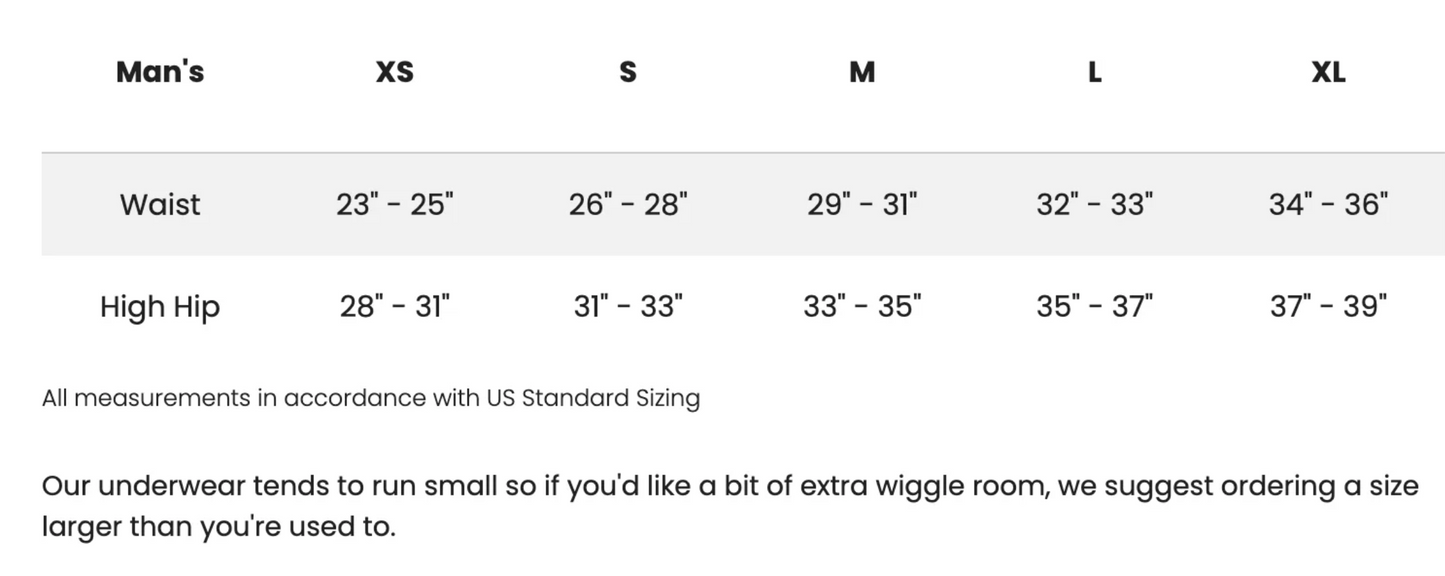Click the US Standard Sizing note
Viewport: 1445px width, 576px height.
click(x=371, y=398)
